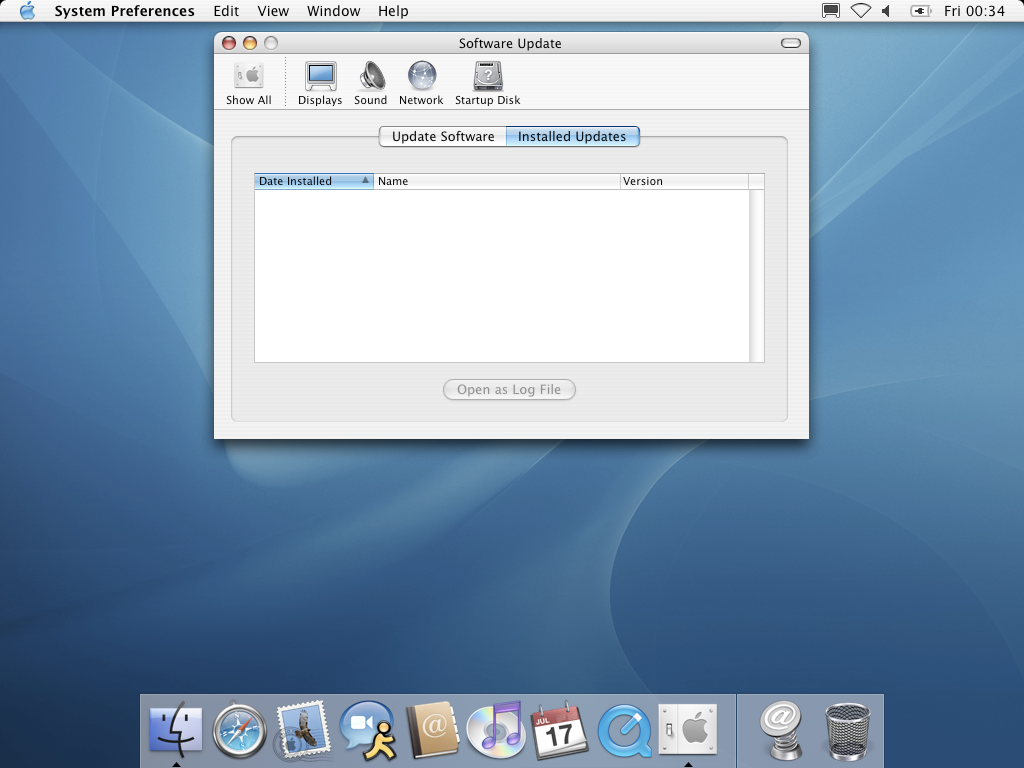The height and width of the screenshot is (768, 1024).
Task: Toggle toolbar with the pill button
Action: [x=791, y=43]
